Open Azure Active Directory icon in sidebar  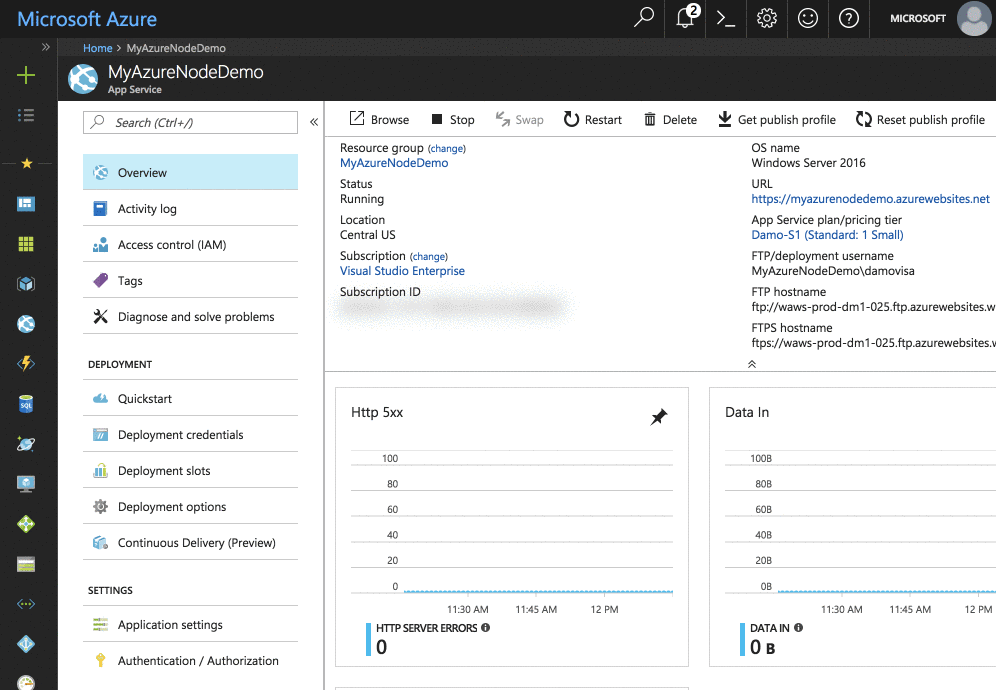26,644
